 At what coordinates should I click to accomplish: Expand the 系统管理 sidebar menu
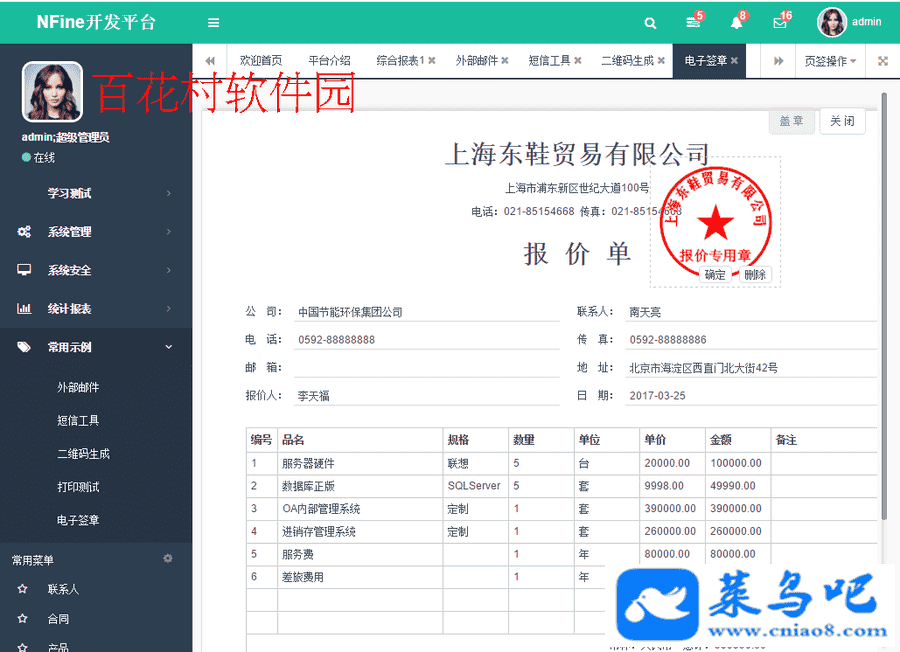point(95,232)
